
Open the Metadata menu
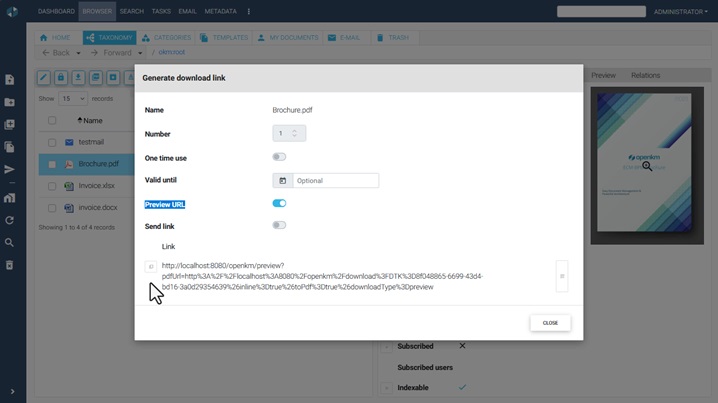point(221,11)
